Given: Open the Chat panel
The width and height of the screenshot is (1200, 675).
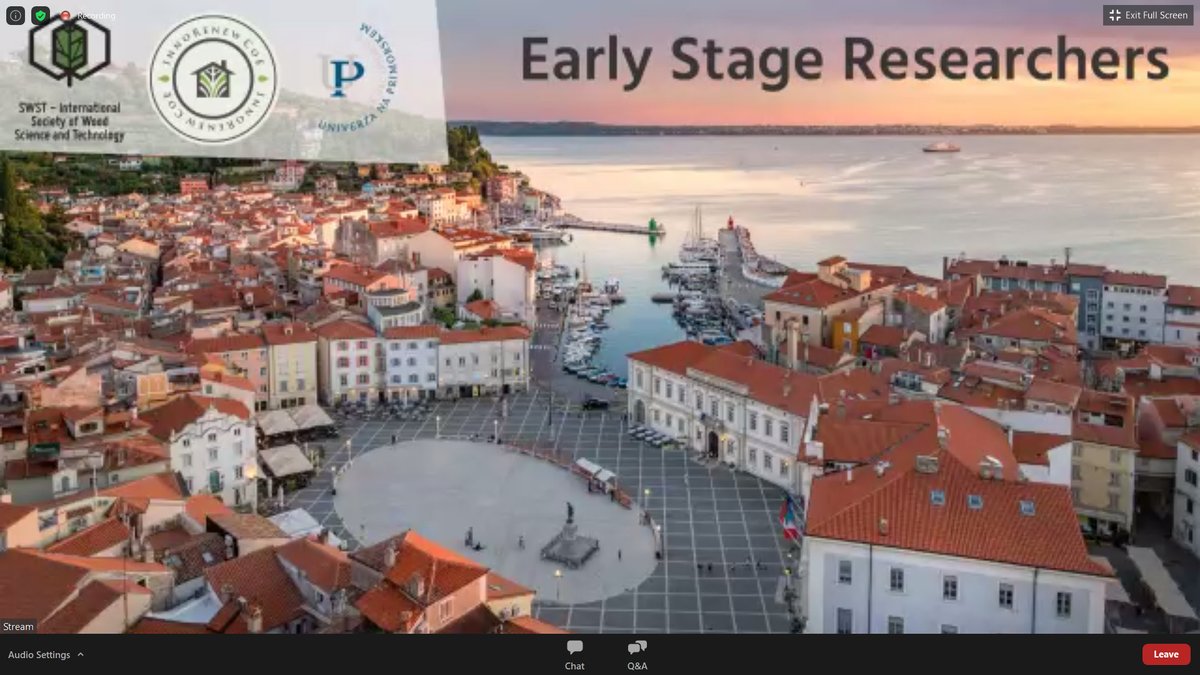Looking at the screenshot, I should 574,655.
